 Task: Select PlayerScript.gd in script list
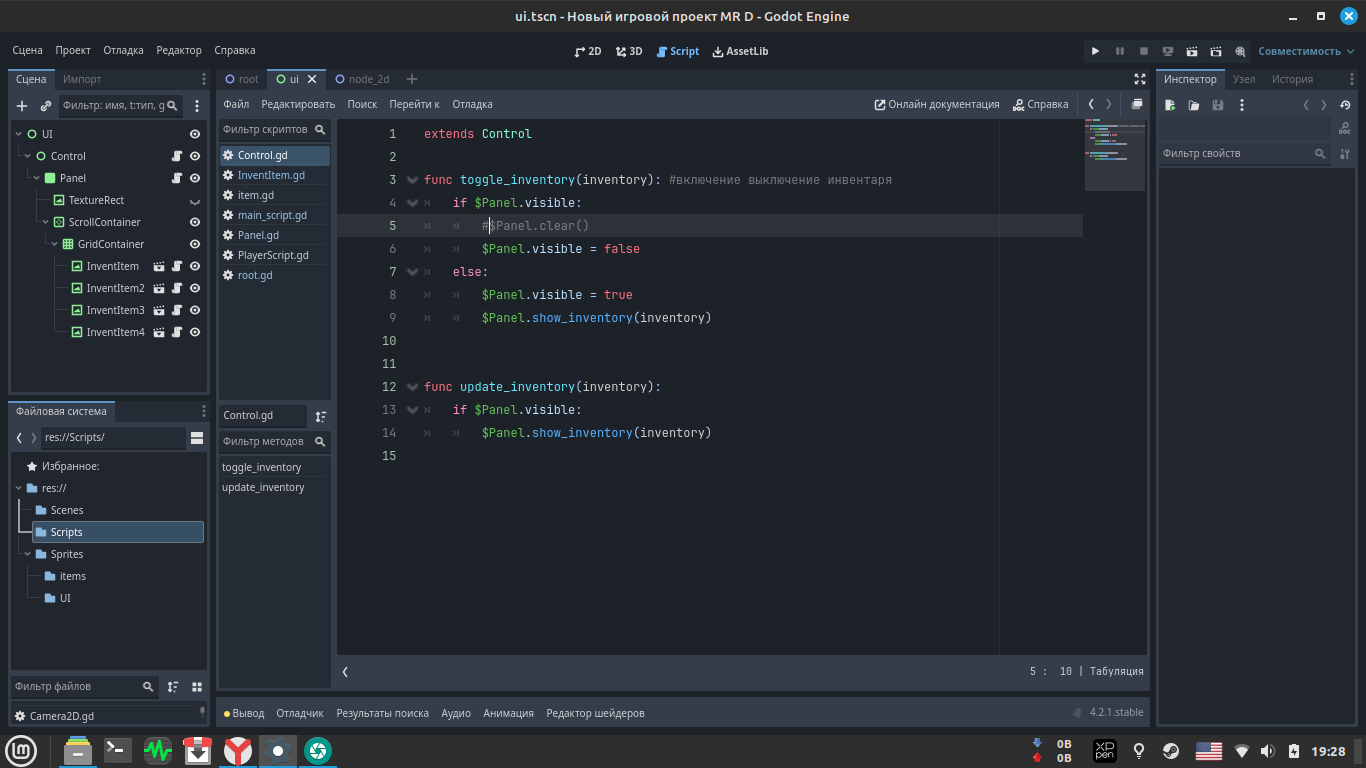(x=272, y=255)
